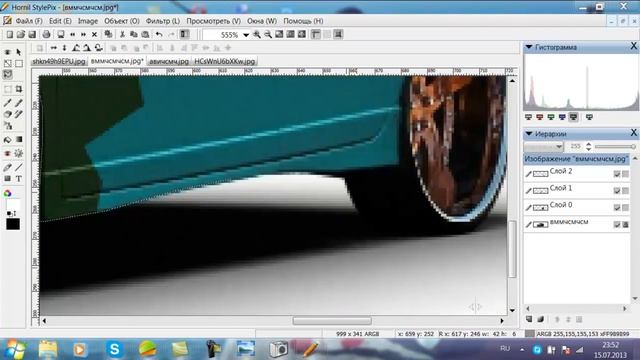Open the Просмотреть (V) menu

pyautogui.click(x=213, y=21)
